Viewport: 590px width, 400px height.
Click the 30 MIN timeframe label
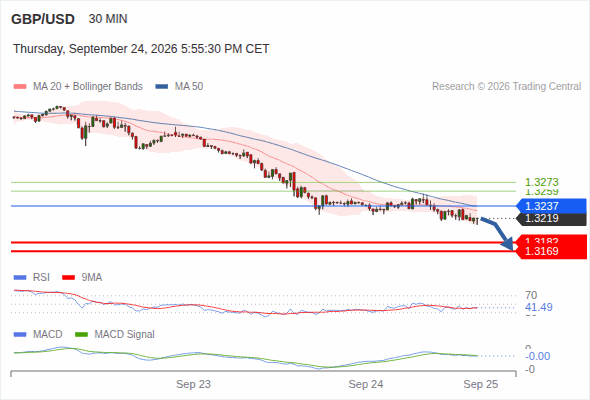108,19
